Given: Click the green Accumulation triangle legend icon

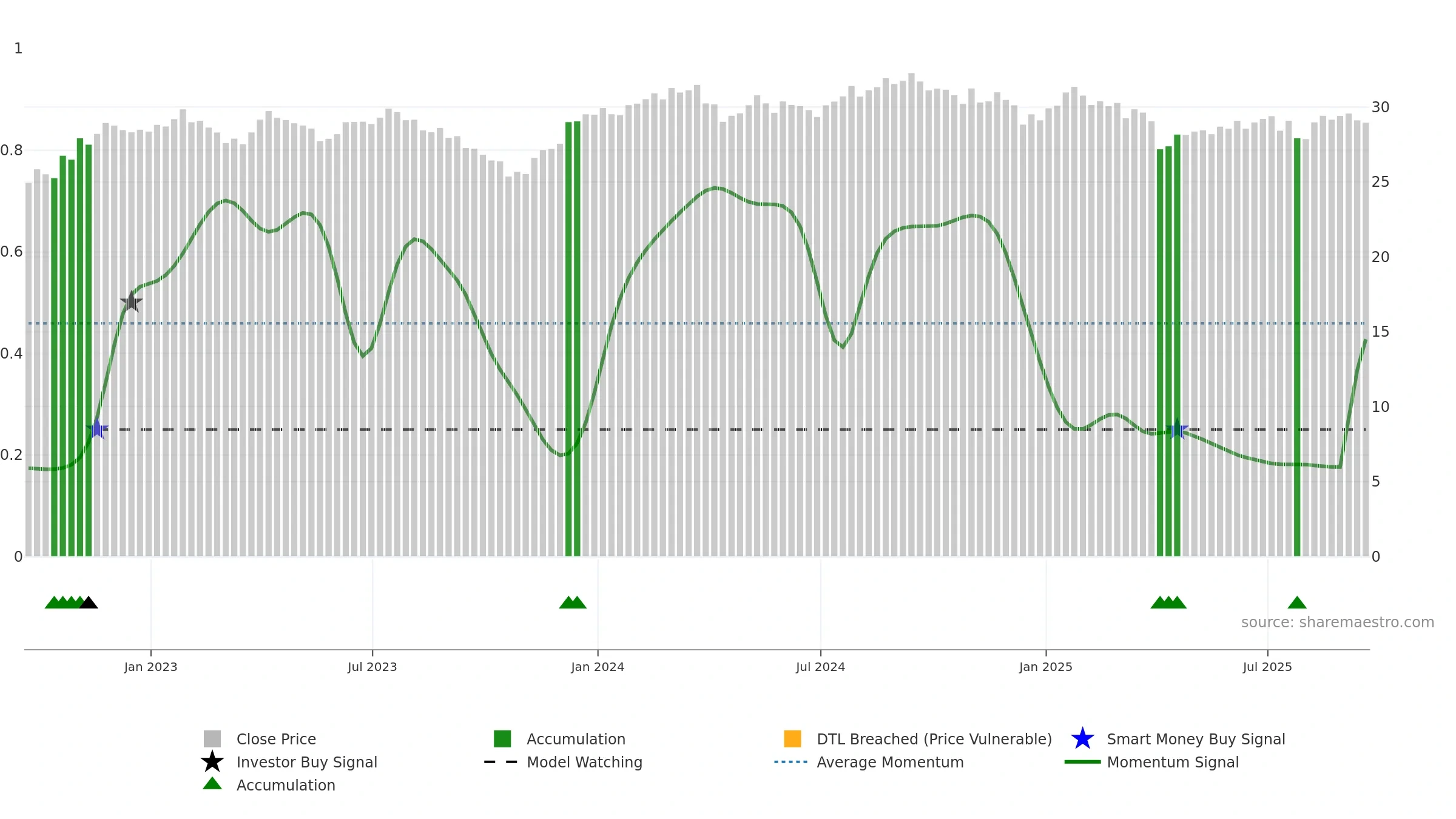Looking at the screenshot, I should pos(212,784).
